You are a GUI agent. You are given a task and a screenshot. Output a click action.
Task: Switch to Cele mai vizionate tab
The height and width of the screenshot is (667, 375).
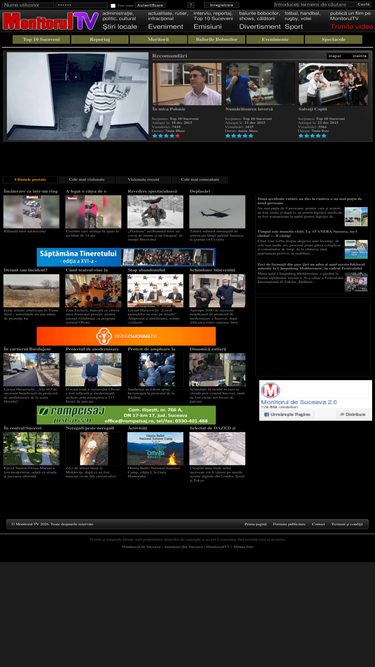[x=87, y=180]
